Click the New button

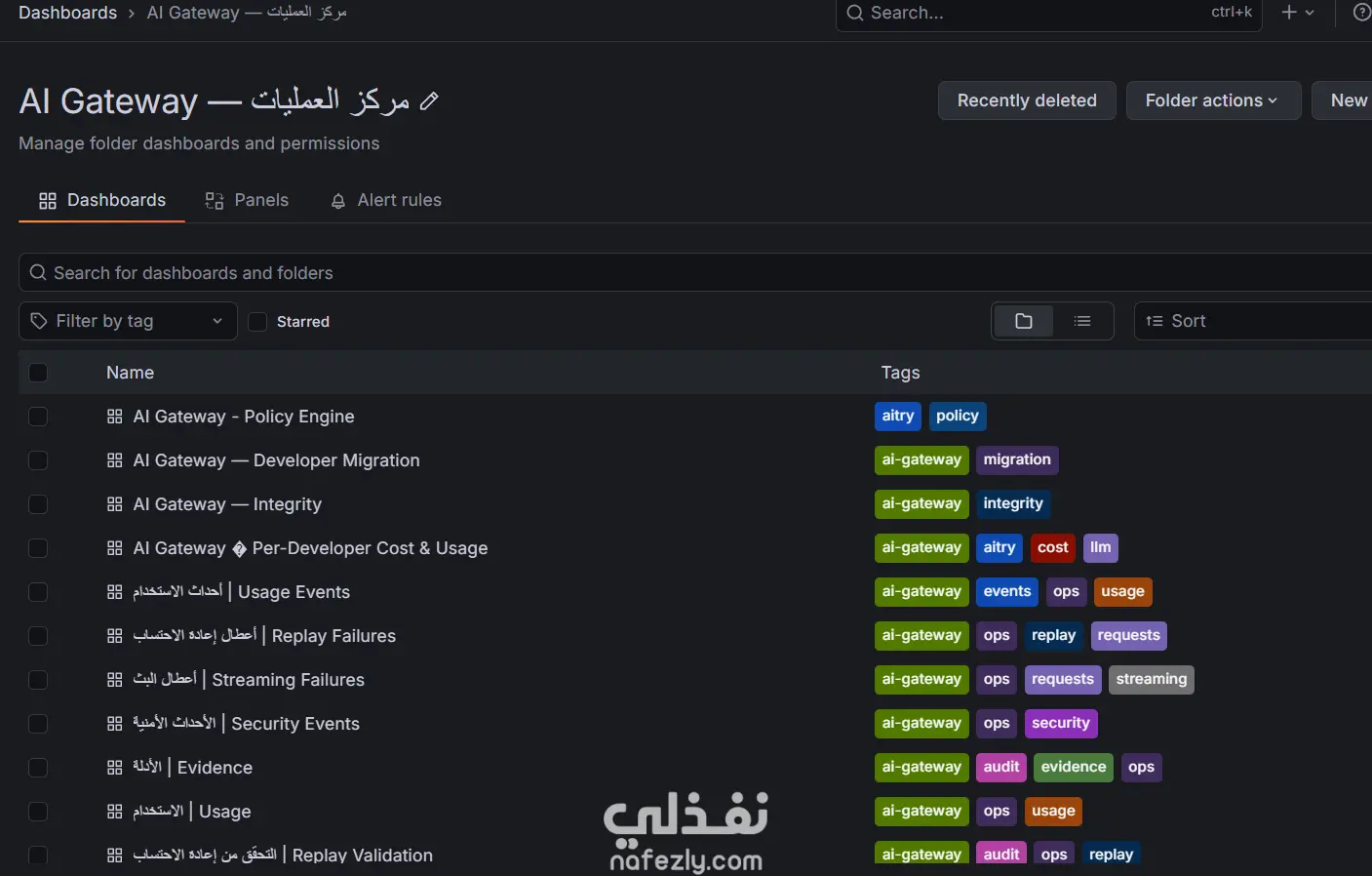[x=1343, y=100]
